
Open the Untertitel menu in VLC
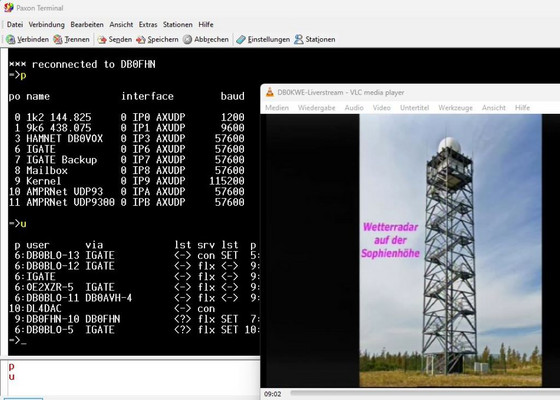coord(414,108)
